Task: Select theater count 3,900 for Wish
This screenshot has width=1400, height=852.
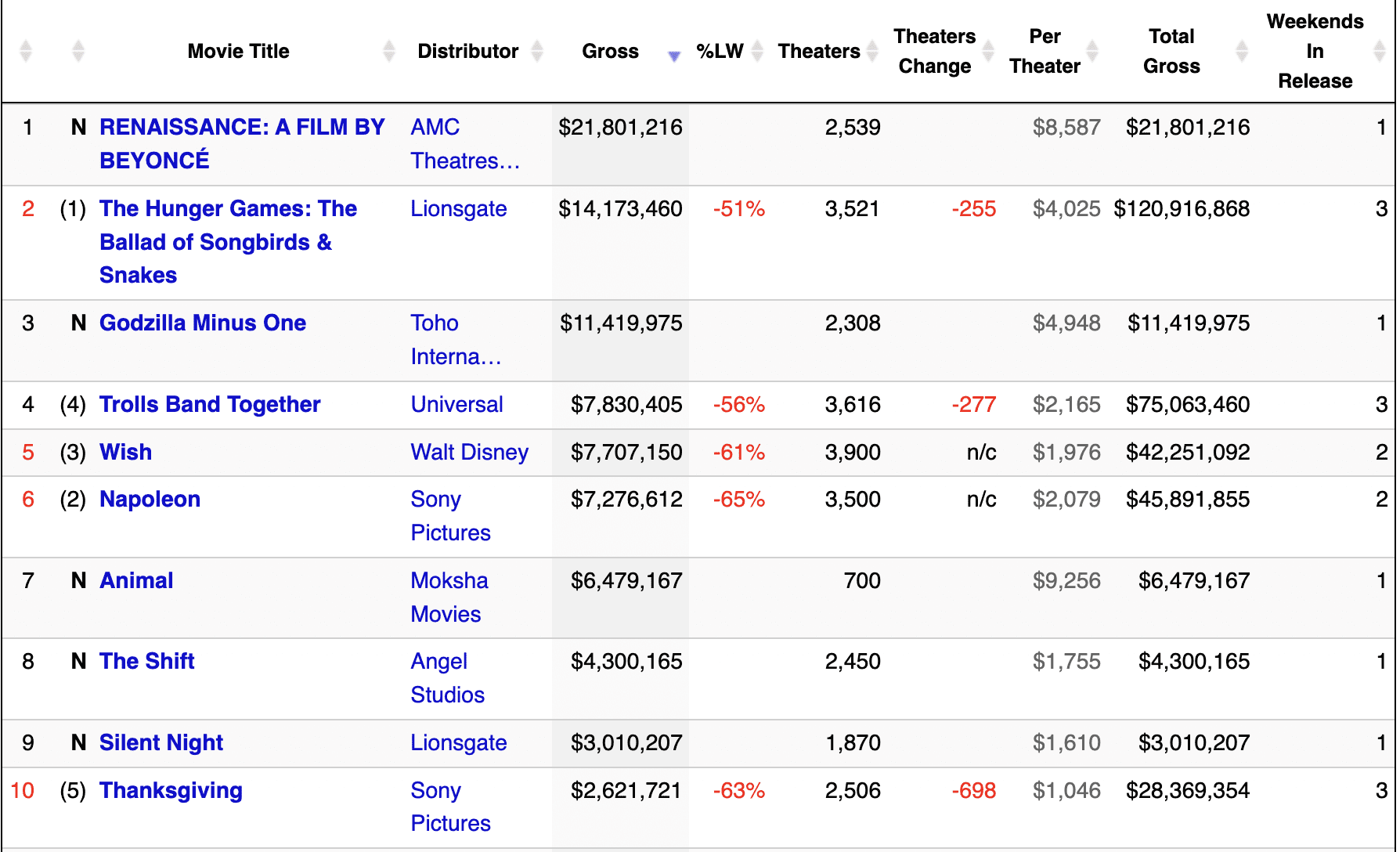Action: coord(853,452)
